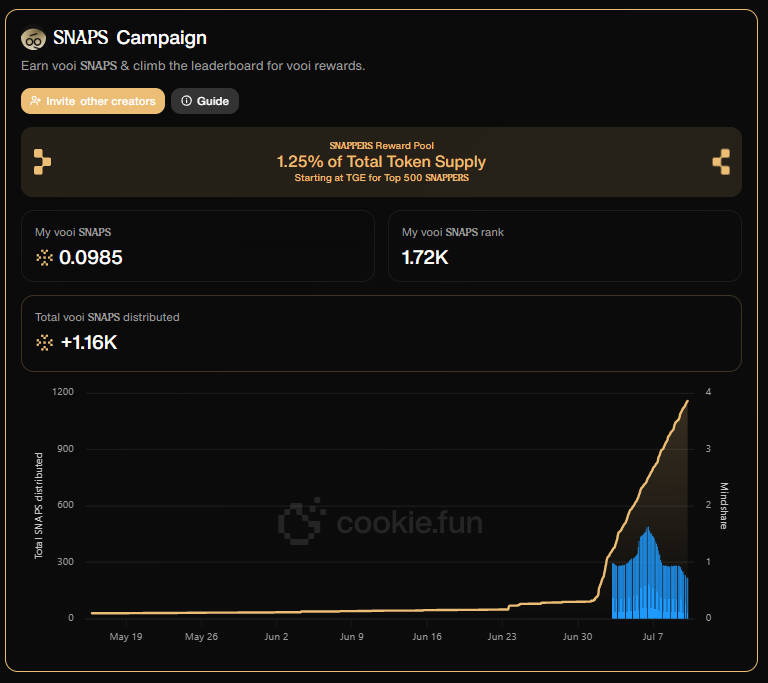Click the 'My vooi SNAPS' label
768x683 pixels.
point(73,232)
